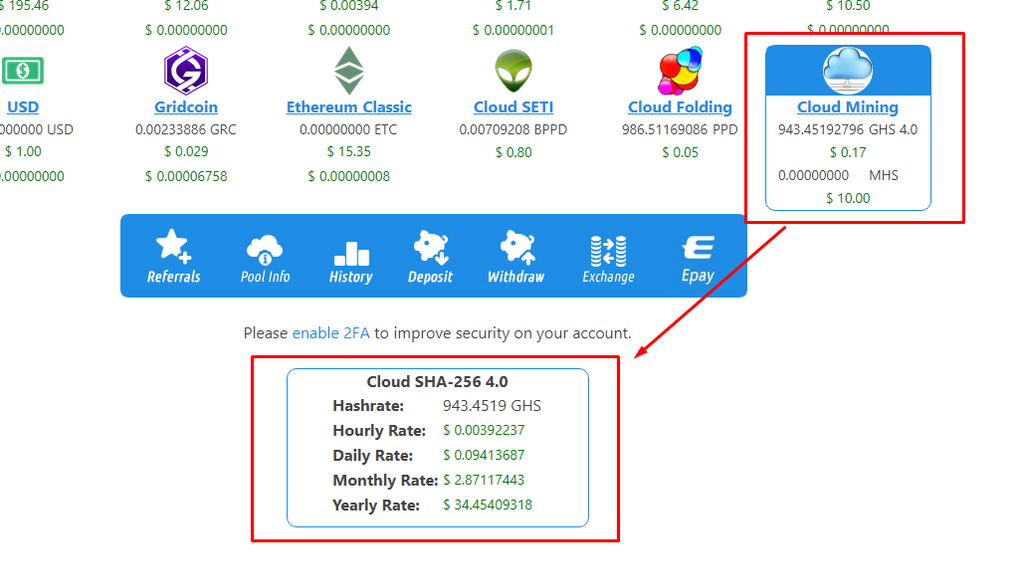Select Cloud SETI balance 0.00709208 BPPD
The width and height of the screenshot is (1024, 567).
coord(513,129)
